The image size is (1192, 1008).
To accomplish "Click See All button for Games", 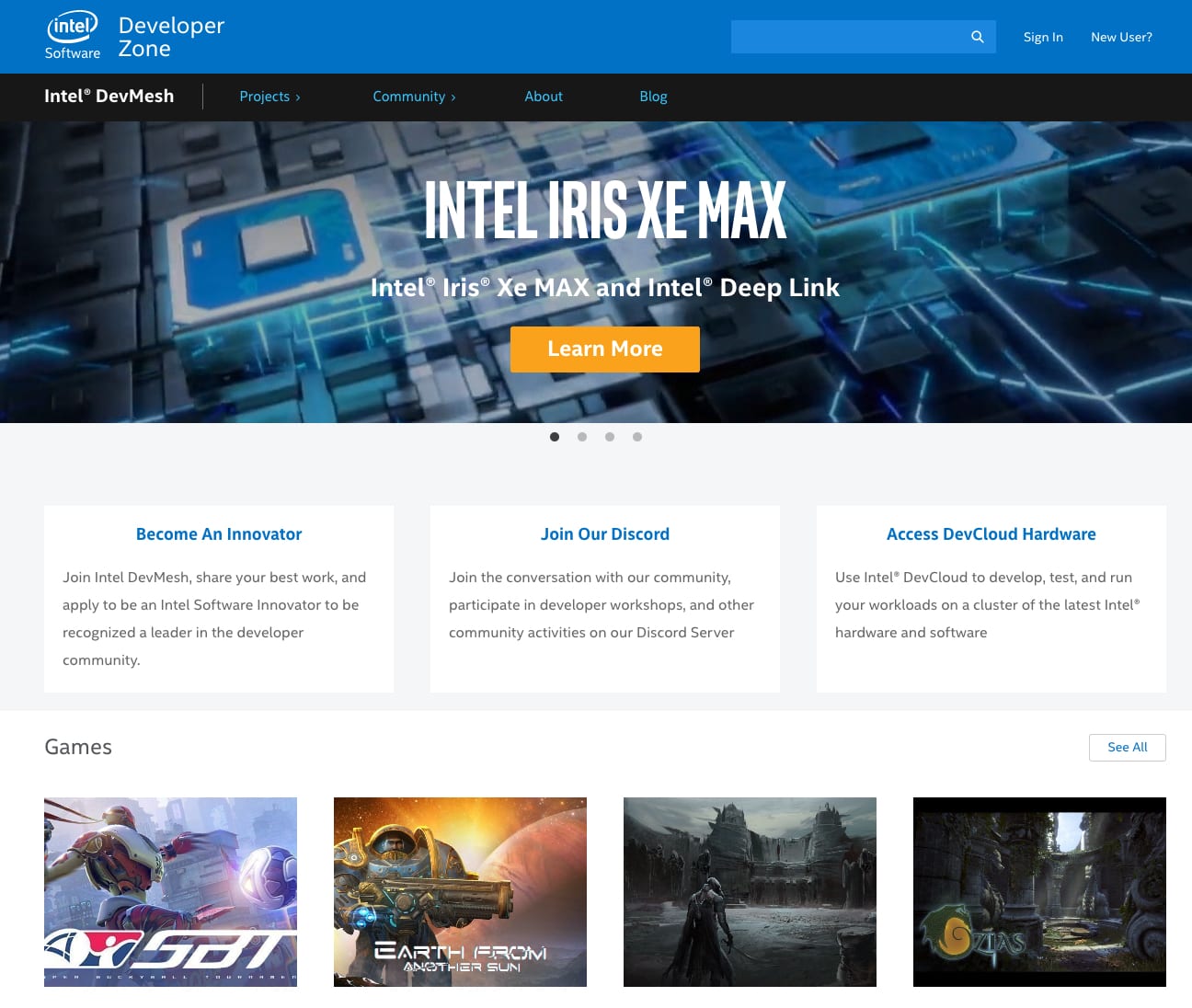I will coord(1127,748).
